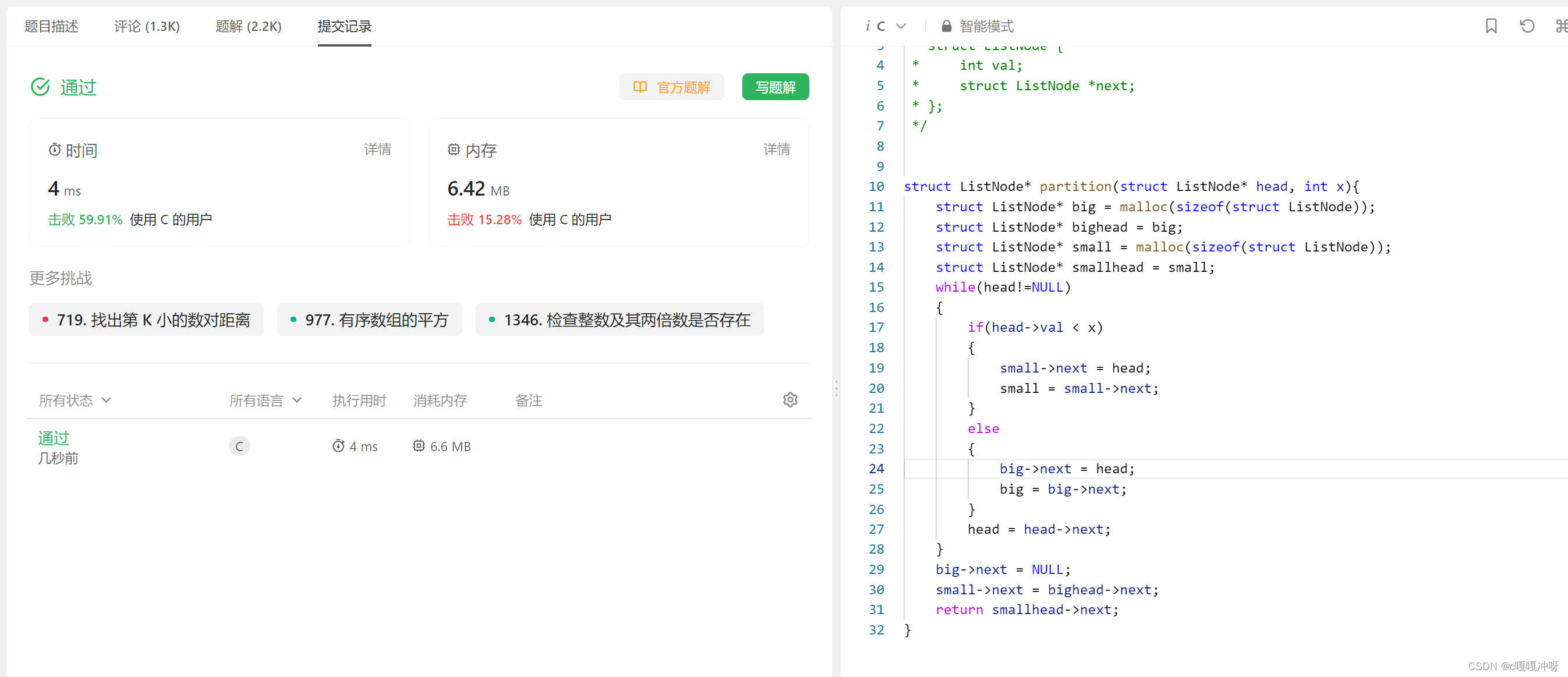
Task: Expand the 所有语言 filter dropdown
Action: pyautogui.click(x=266, y=400)
